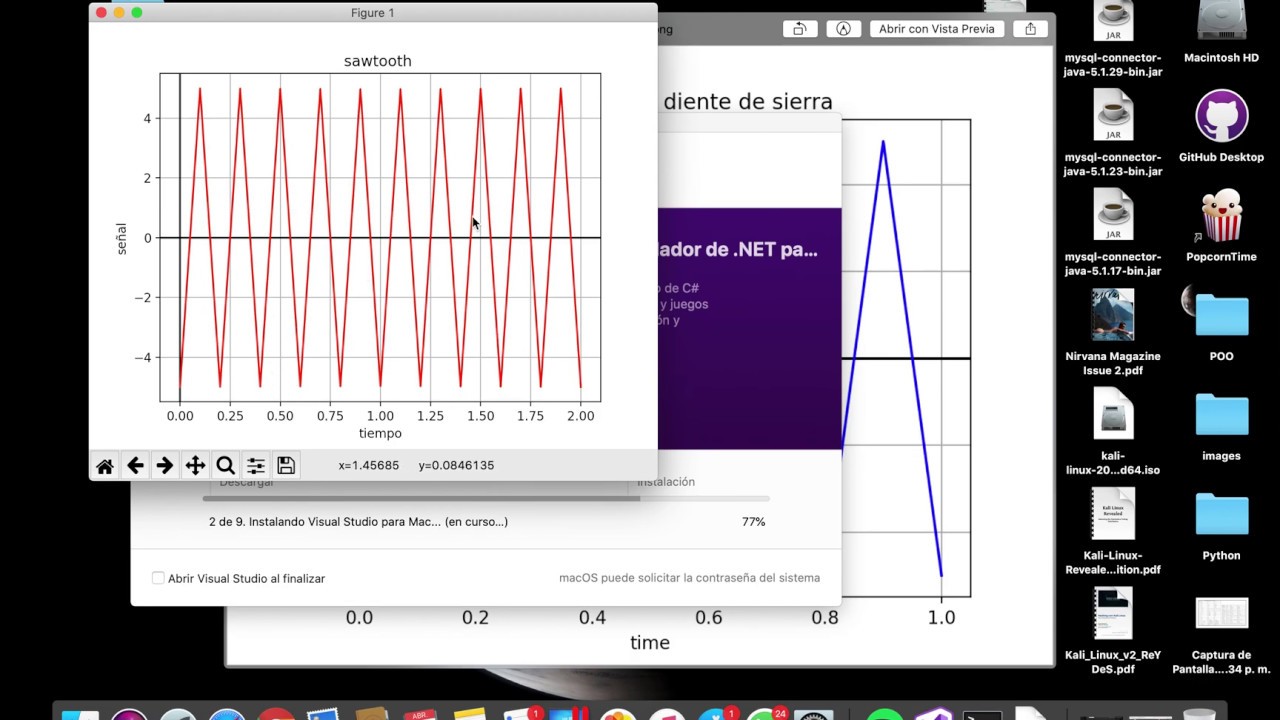This screenshot has height=720, width=1280.
Task: Check Abrir Visual Studio al finalizar
Action: tap(158, 578)
